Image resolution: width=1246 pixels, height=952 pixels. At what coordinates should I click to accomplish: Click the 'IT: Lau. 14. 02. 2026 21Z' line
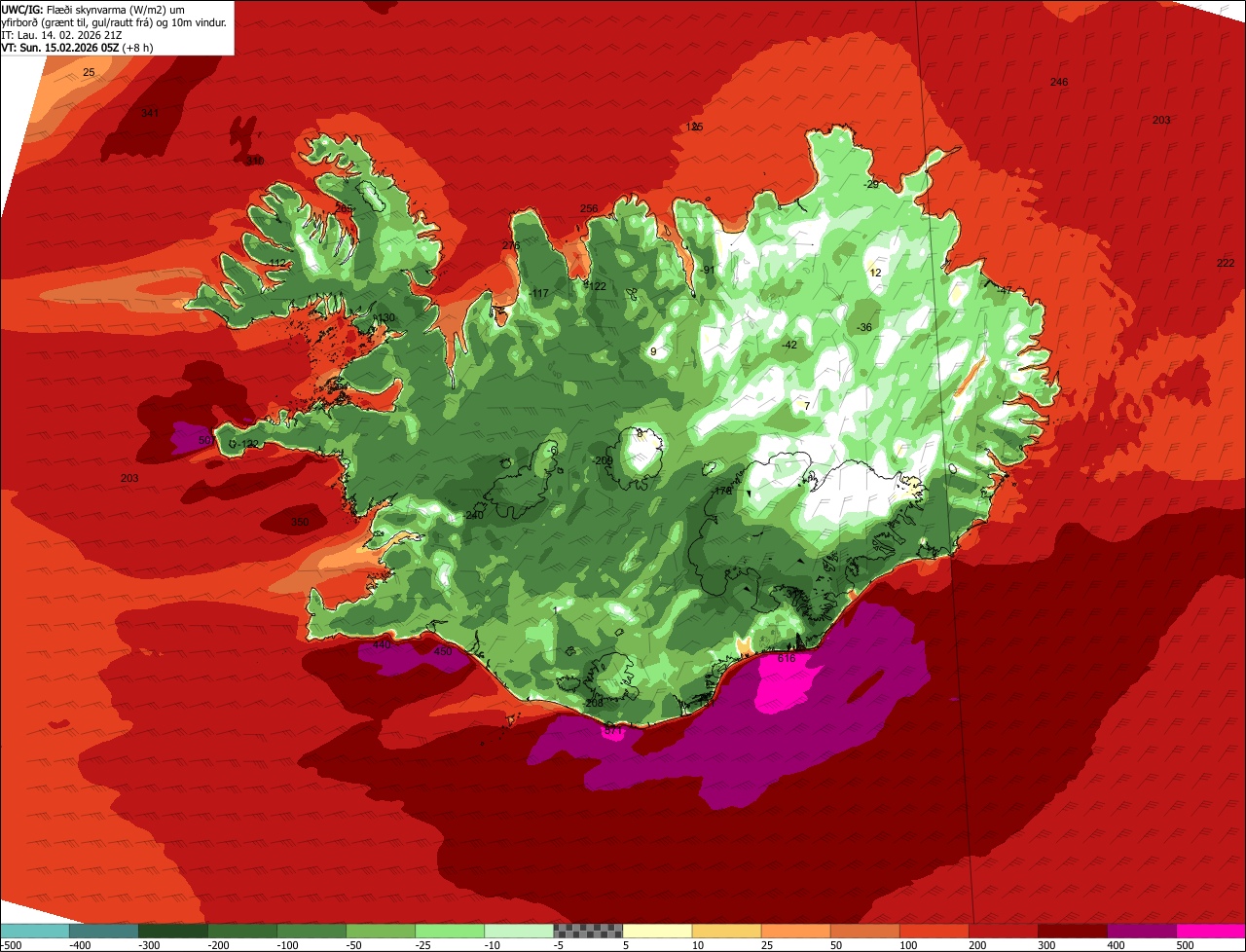pyautogui.click(x=61, y=34)
